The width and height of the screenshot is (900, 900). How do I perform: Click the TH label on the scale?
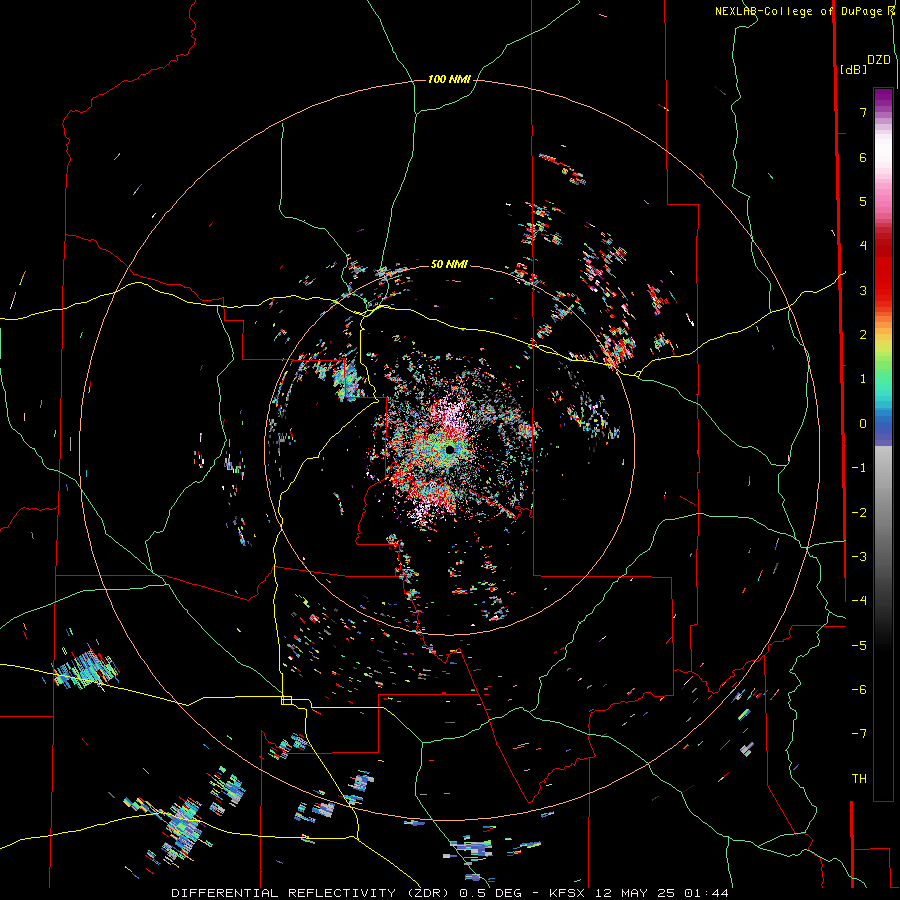(x=859, y=779)
